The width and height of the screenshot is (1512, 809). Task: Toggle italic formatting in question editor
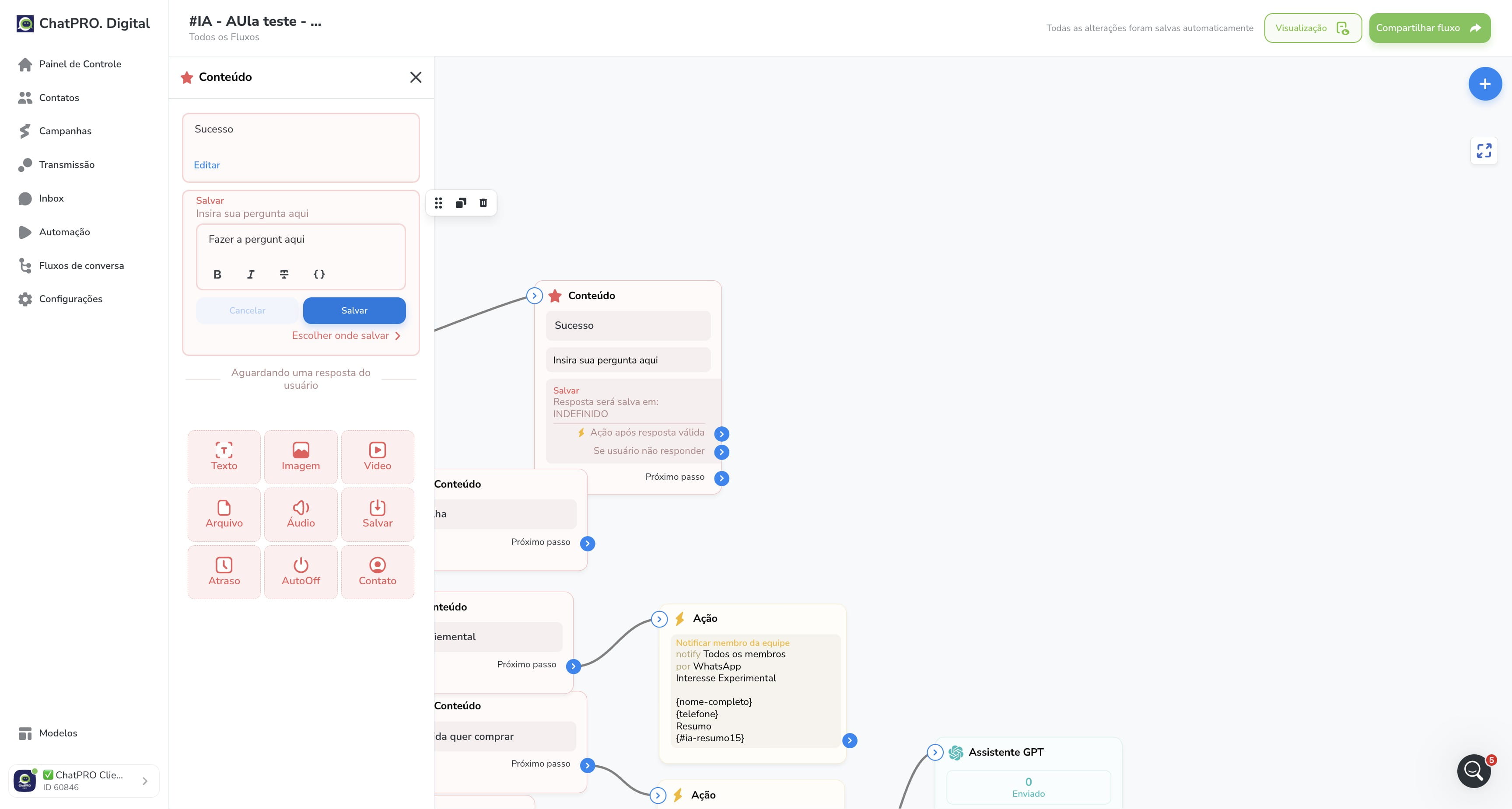click(x=251, y=274)
